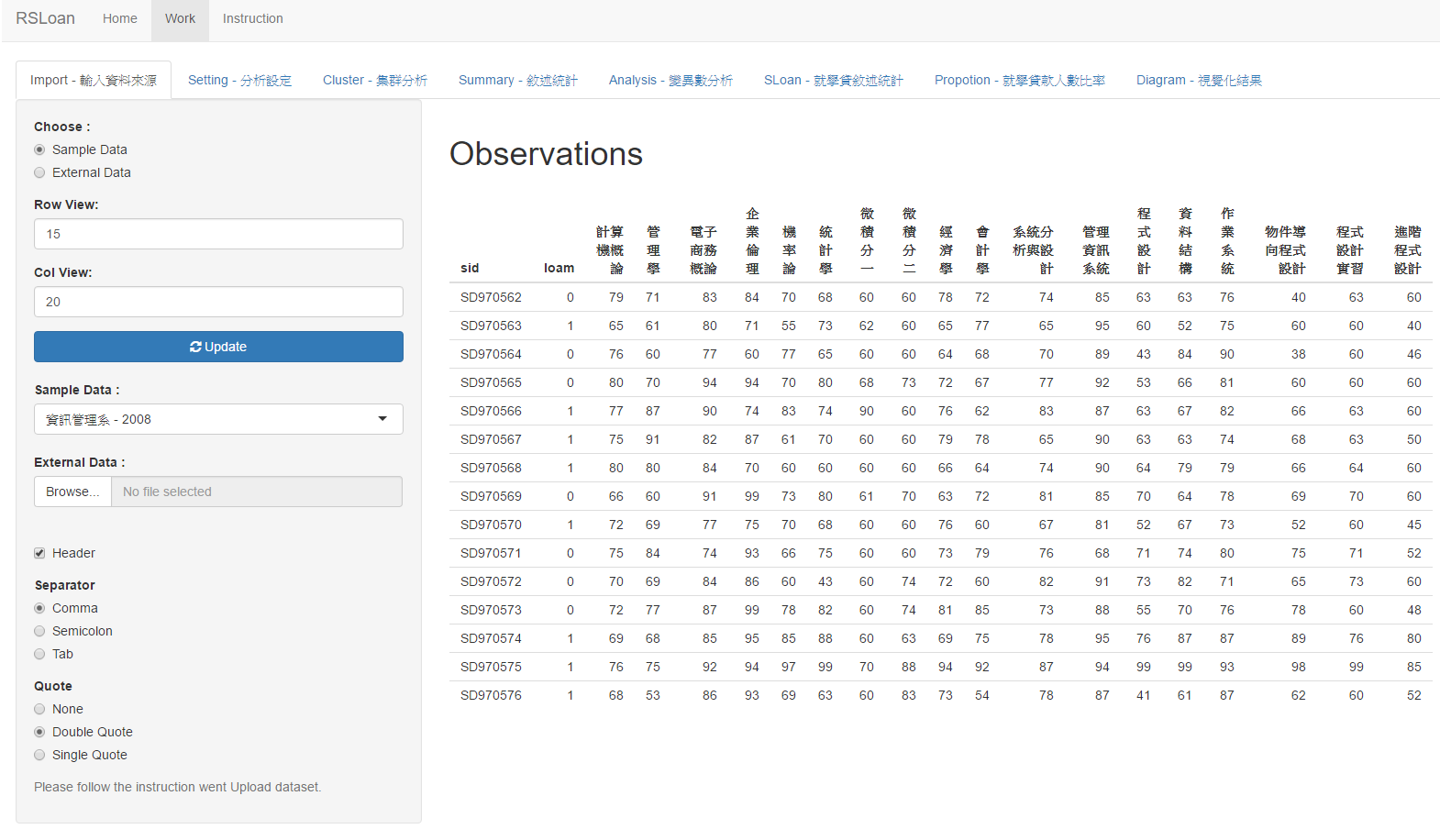
Task: Switch to the Summary tab
Action: (x=518, y=80)
